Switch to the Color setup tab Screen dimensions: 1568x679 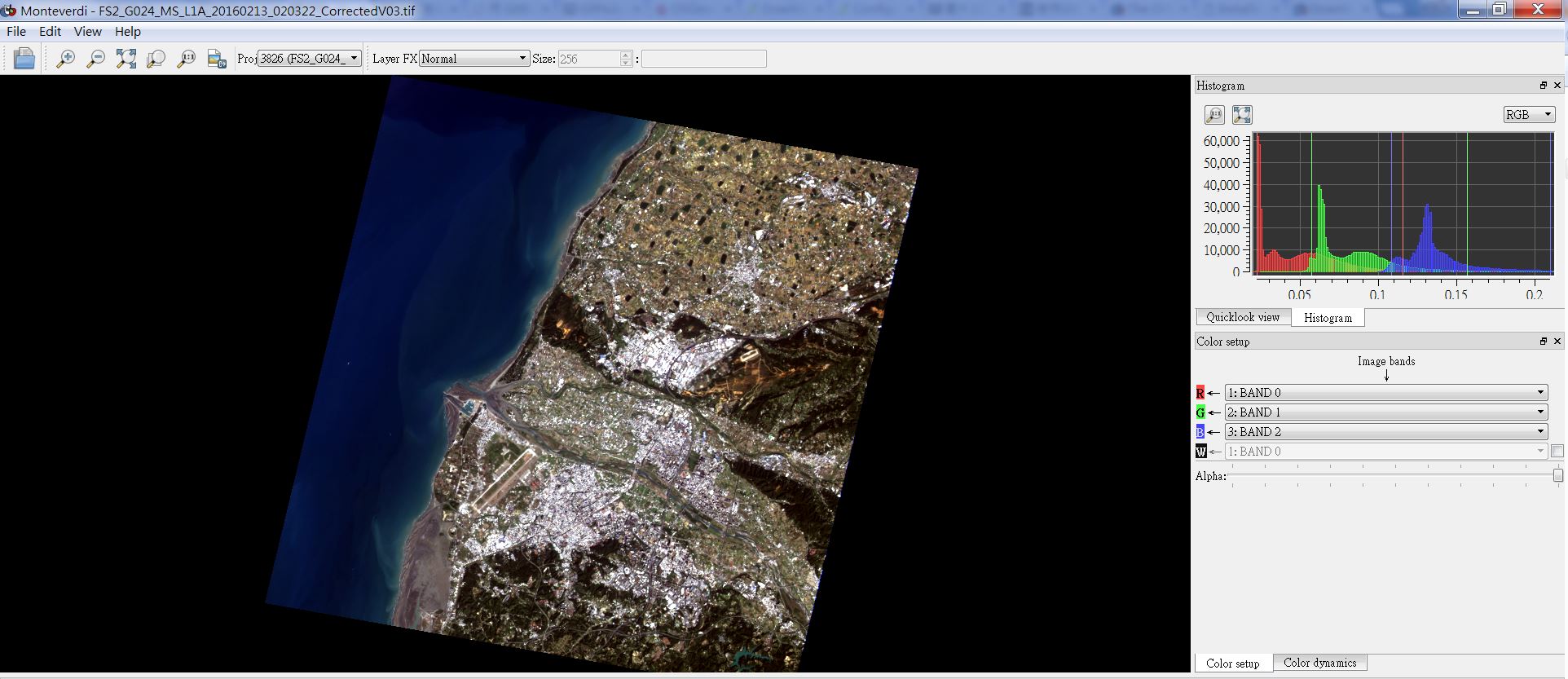[1232, 664]
